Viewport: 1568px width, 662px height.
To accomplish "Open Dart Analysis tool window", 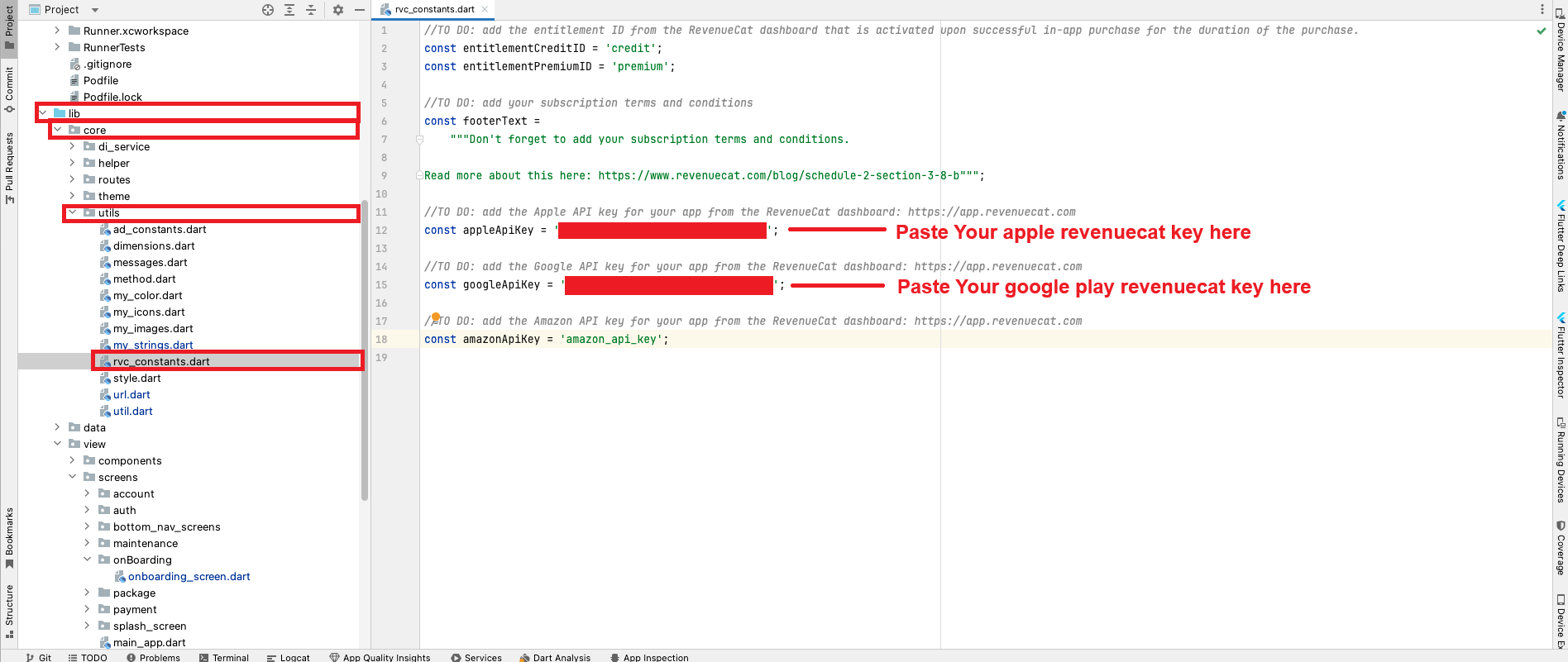I will 555,657.
